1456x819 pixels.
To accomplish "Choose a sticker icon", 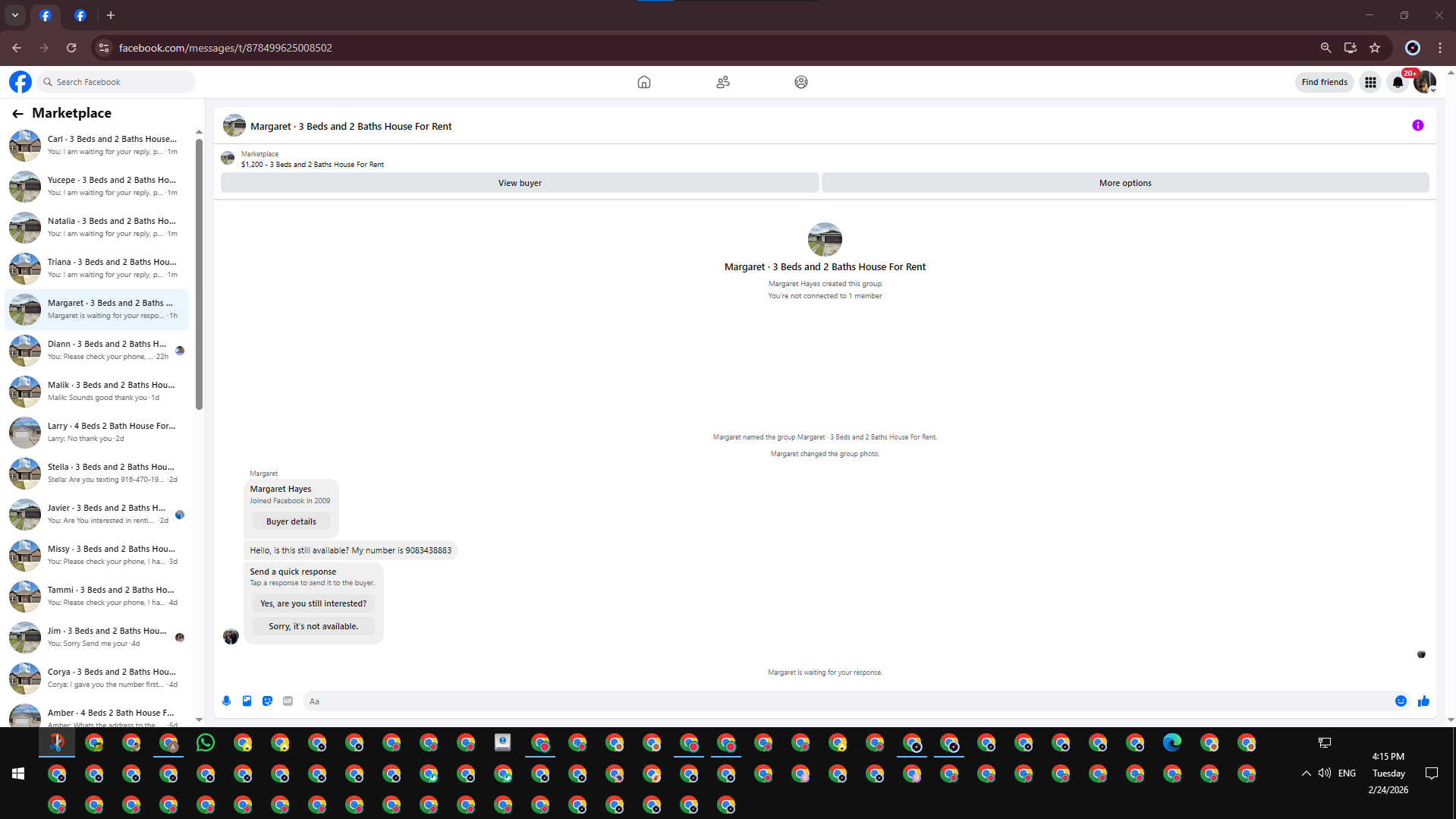I will coord(267,701).
